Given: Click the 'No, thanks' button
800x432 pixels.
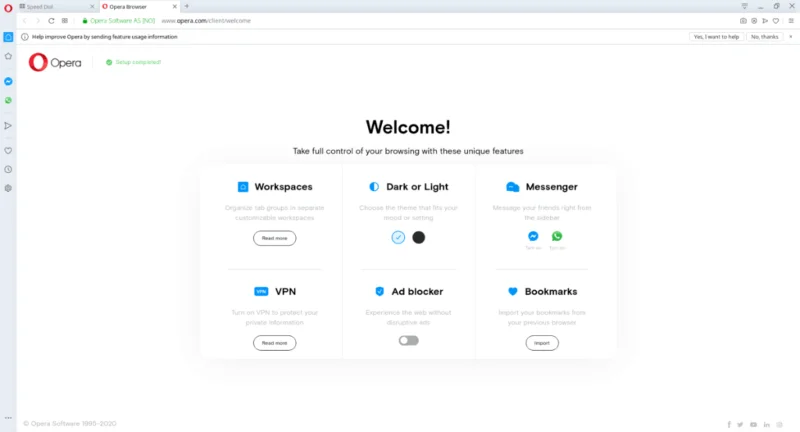Looking at the screenshot, I should (x=764, y=37).
